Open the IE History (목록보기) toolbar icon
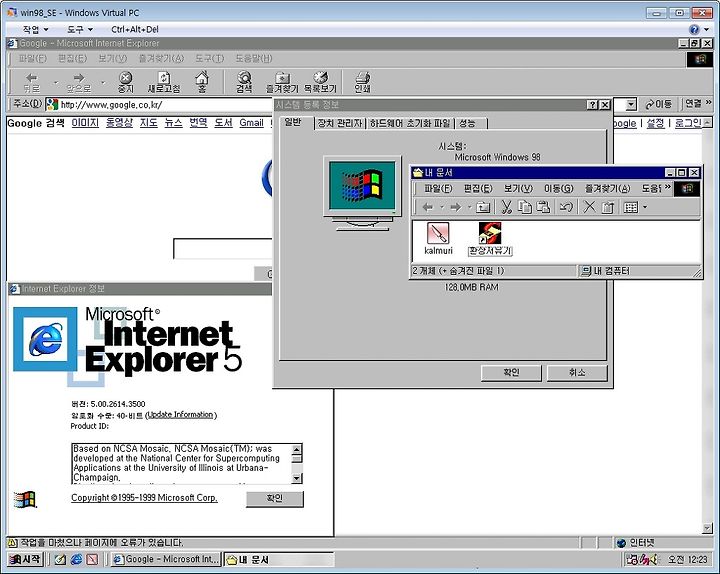 [x=320, y=82]
